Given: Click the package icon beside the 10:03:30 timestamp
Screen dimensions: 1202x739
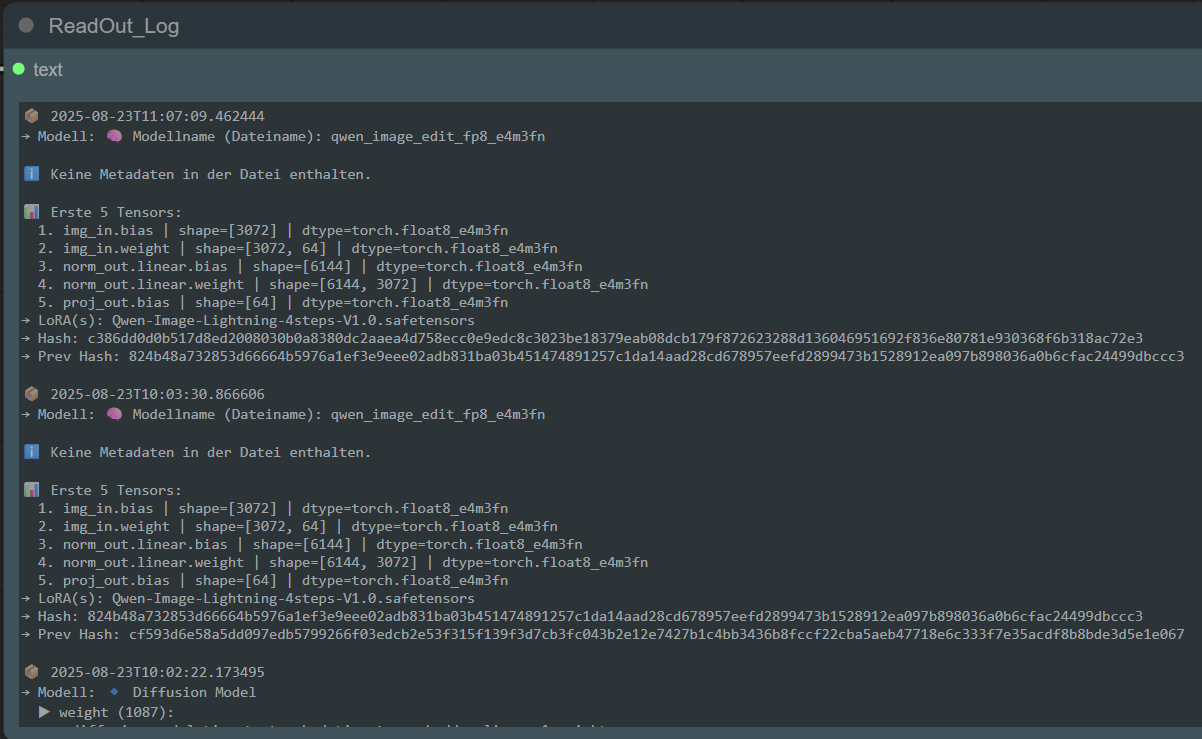Looking at the screenshot, I should coord(30,393).
